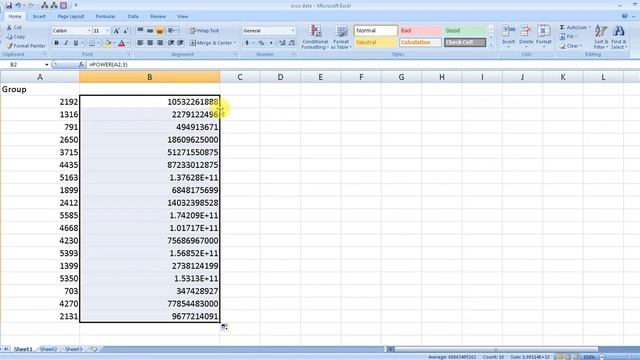
Task: Switch to the Data tab
Action: pos(133,16)
